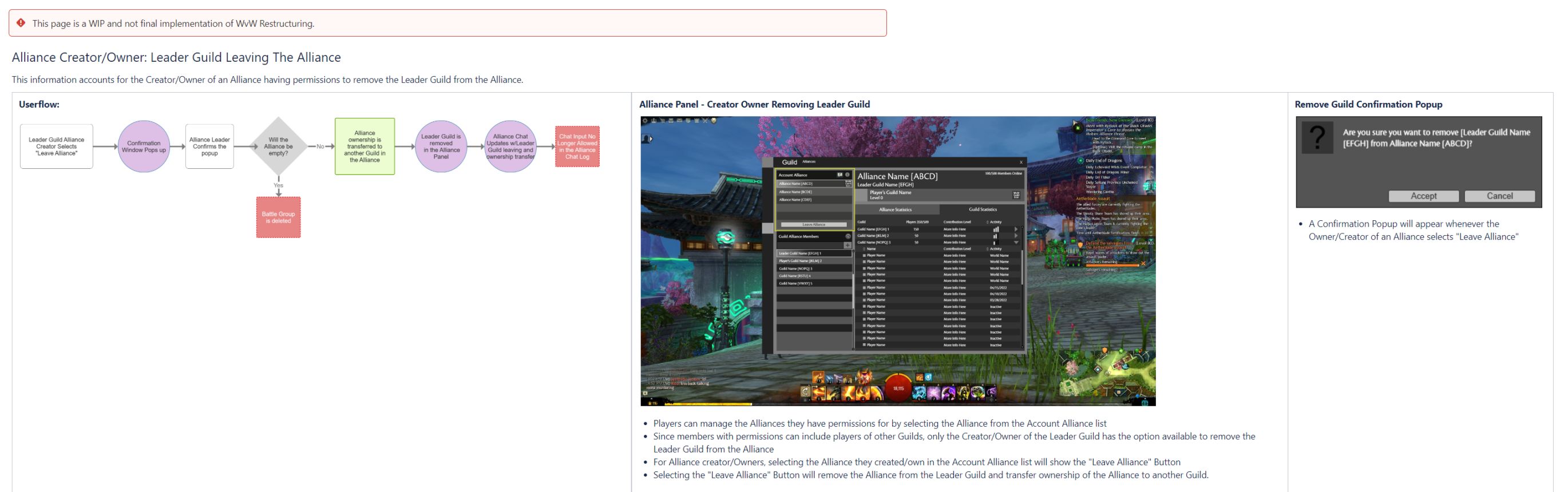Click the activity bars icon for Guild Name [JKLM] 2

click(995, 236)
